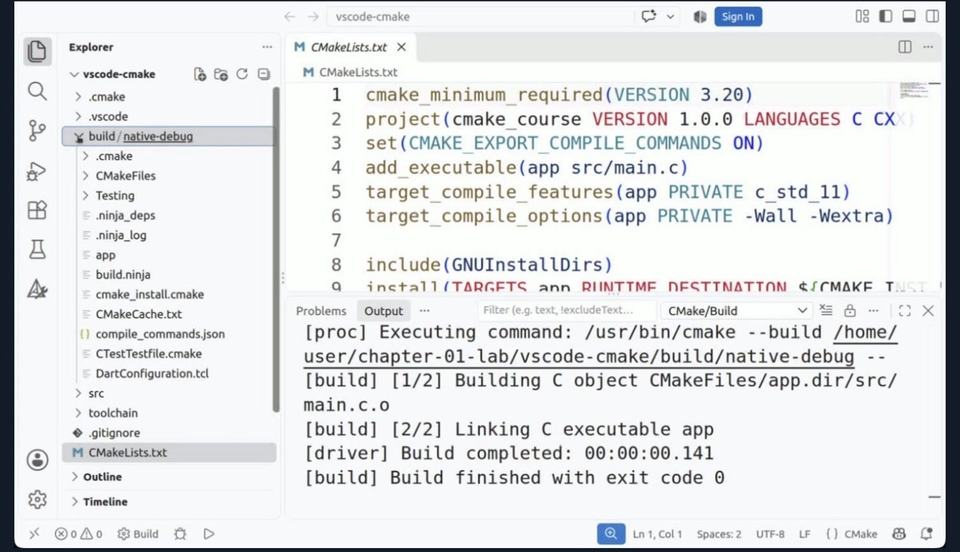Launch the CMake debug target from status bar
Image resolution: width=960 pixels, height=552 pixels.
pyautogui.click(x=180, y=534)
